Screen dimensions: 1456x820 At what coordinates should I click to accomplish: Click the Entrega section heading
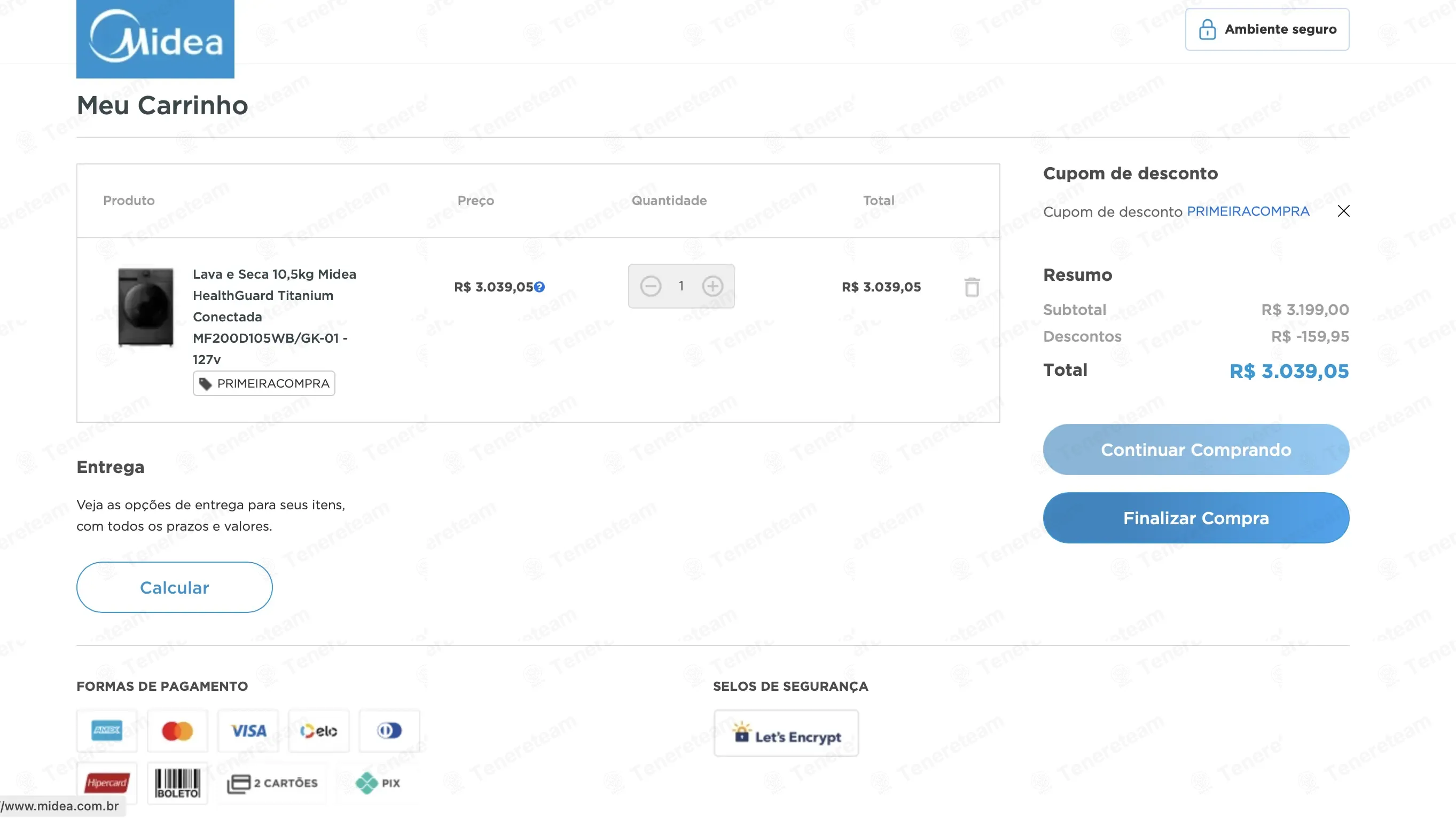click(x=110, y=467)
